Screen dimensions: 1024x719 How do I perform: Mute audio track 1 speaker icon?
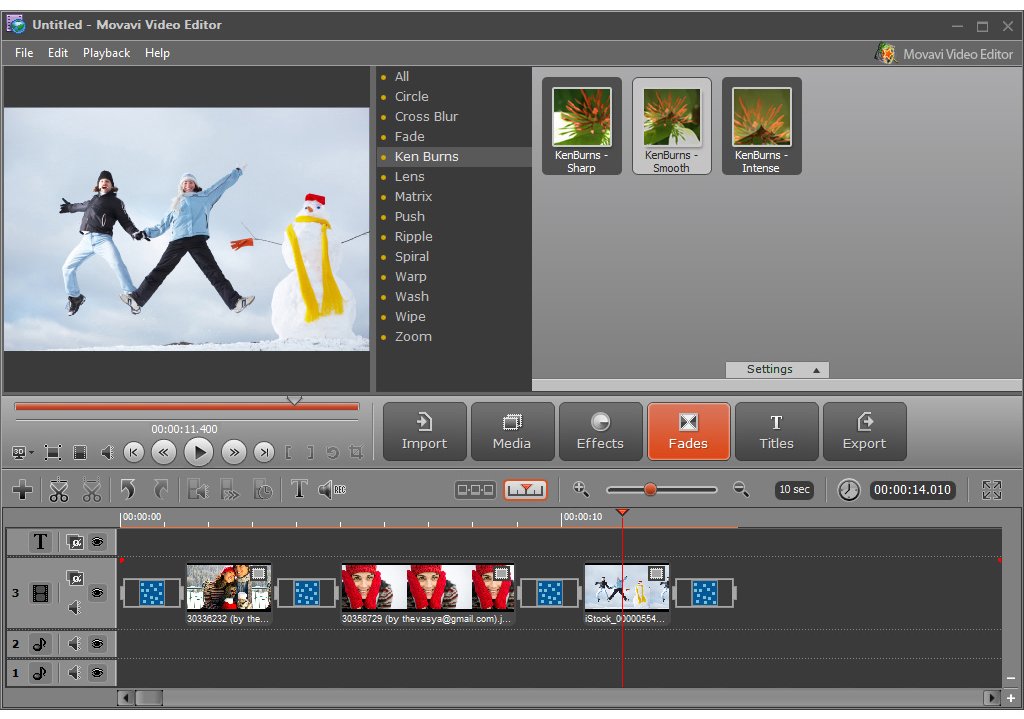tap(75, 673)
